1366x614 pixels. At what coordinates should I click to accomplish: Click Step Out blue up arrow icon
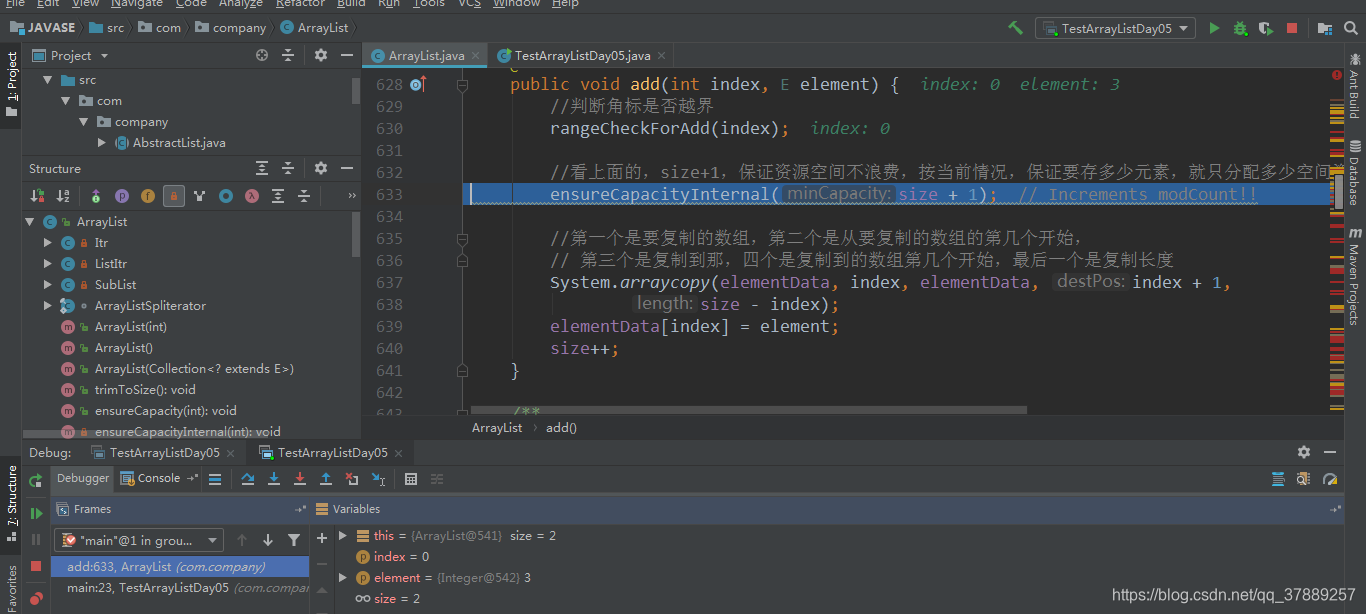tap(326, 479)
